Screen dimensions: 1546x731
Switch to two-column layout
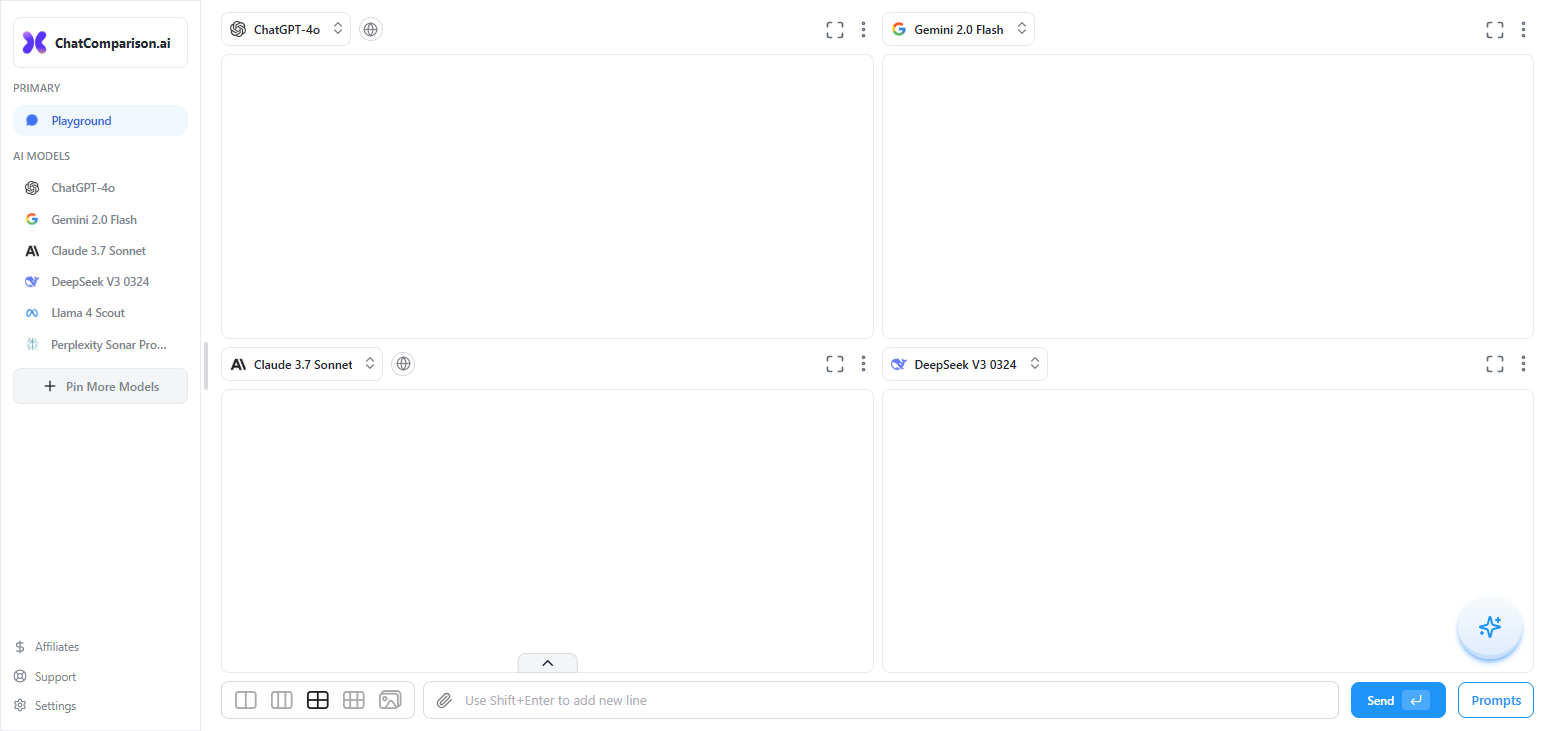[x=246, y=700]
